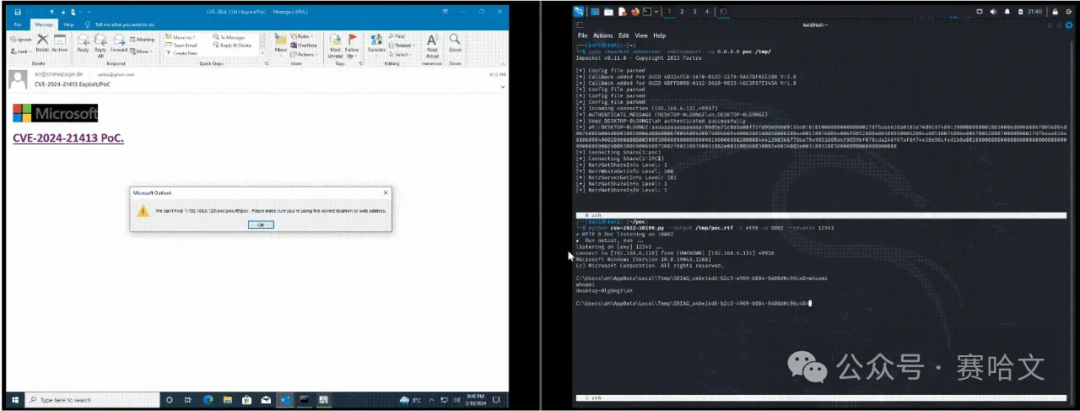This screenshot has height=411, width=1080.
Task: Click the Tell me what you want field
Action: 121,24
